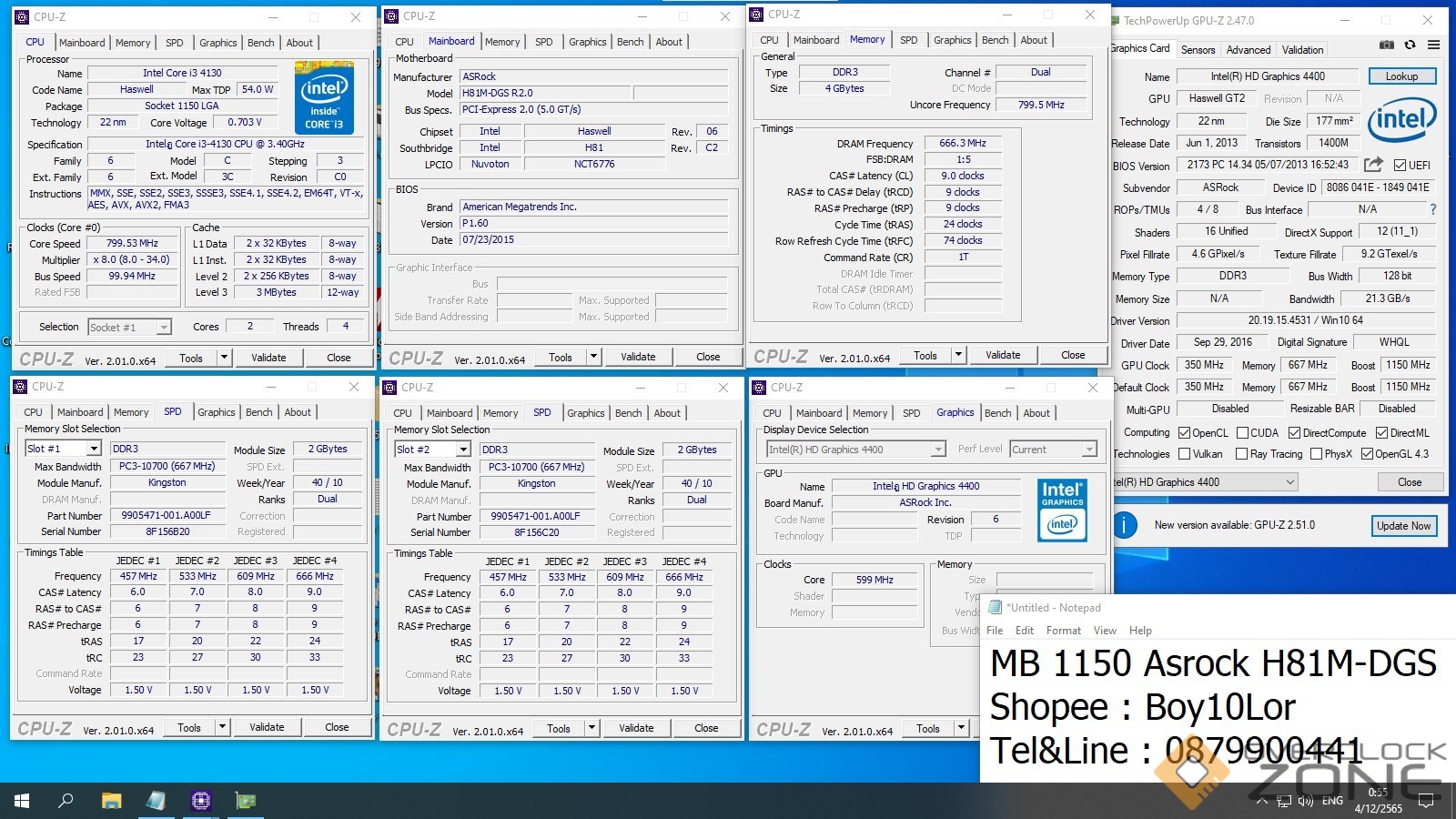Open the Format menu in Notepad
Viewport: 1456px width, 819px height.
pos(1063,631)
